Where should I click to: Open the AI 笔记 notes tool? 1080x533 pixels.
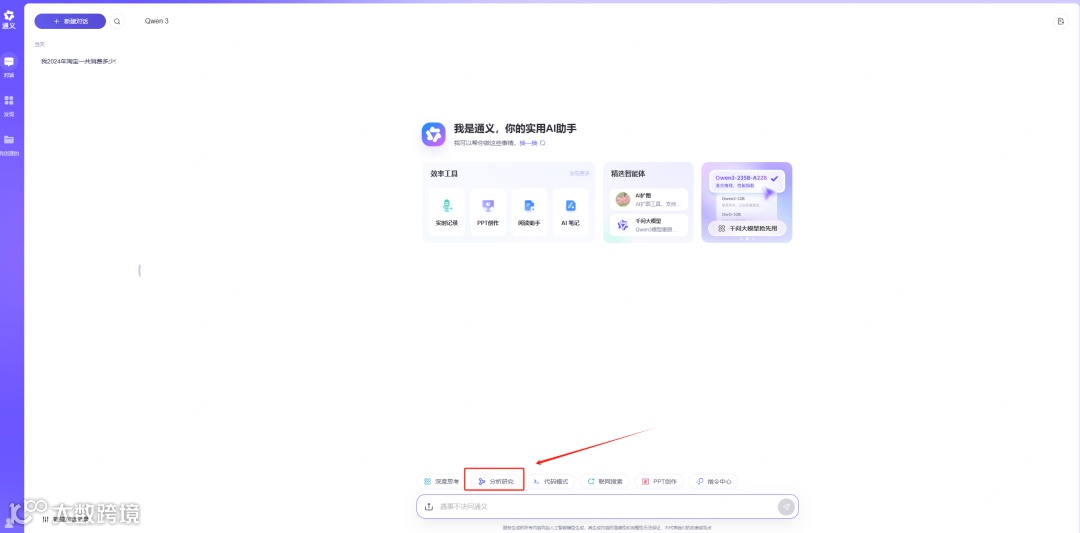pyautogui.click(x=570, y=213)
